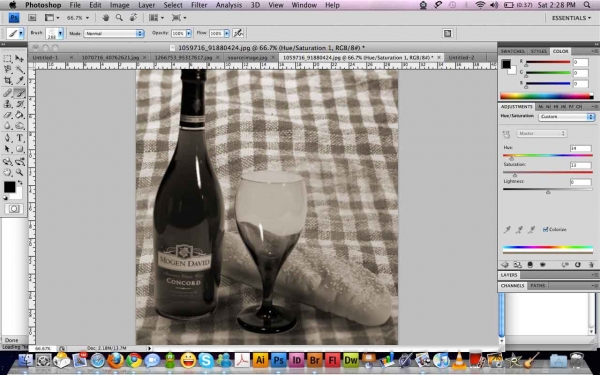
Task: Click the R value field in Color panel
Action: [580, 62]
